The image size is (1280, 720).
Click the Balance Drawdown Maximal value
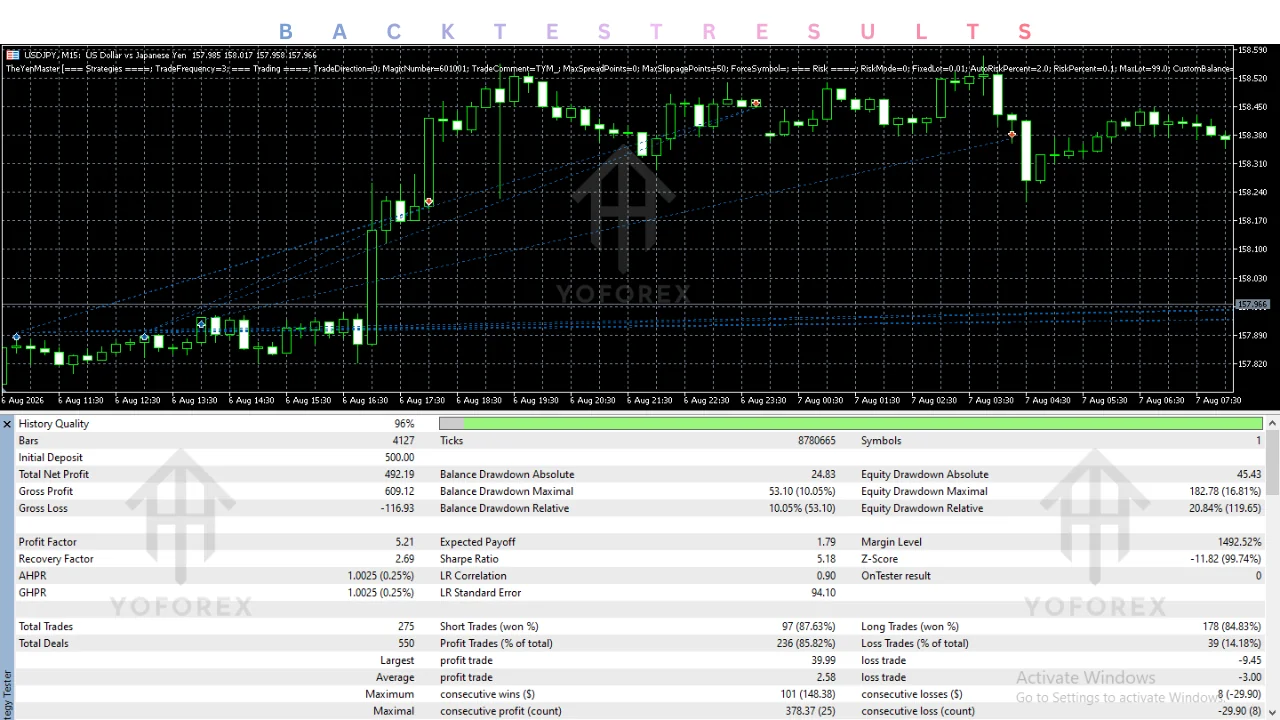point(802,492)
